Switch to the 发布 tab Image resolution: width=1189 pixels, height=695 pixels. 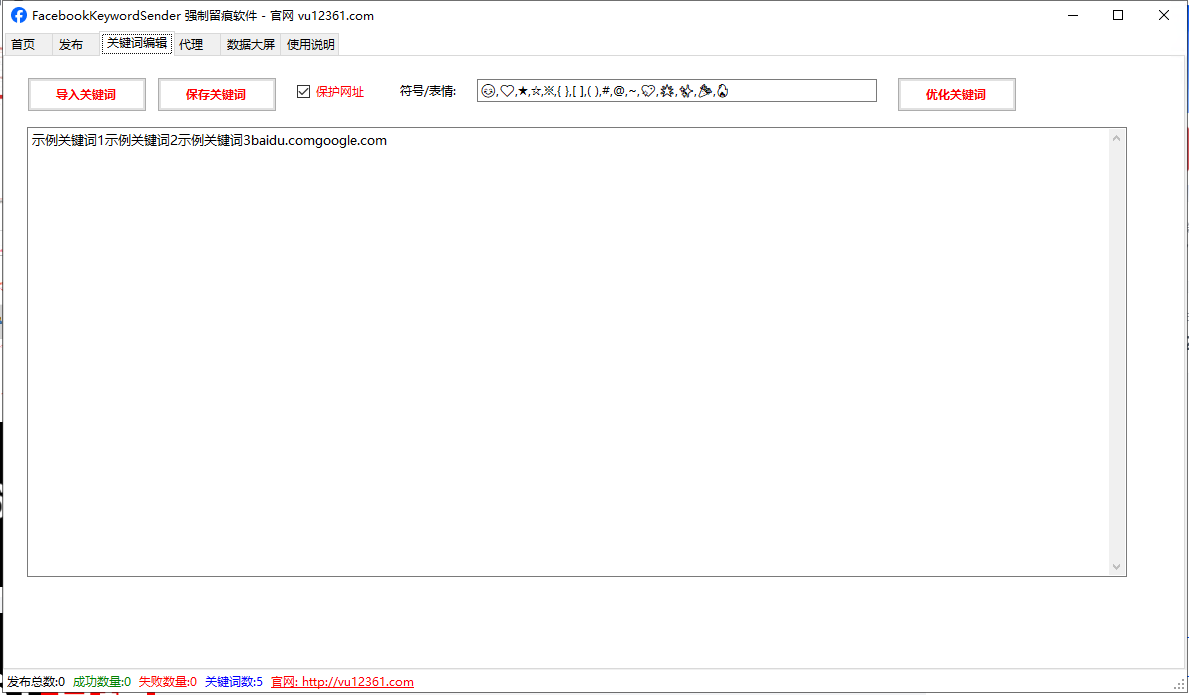[71, 44]
